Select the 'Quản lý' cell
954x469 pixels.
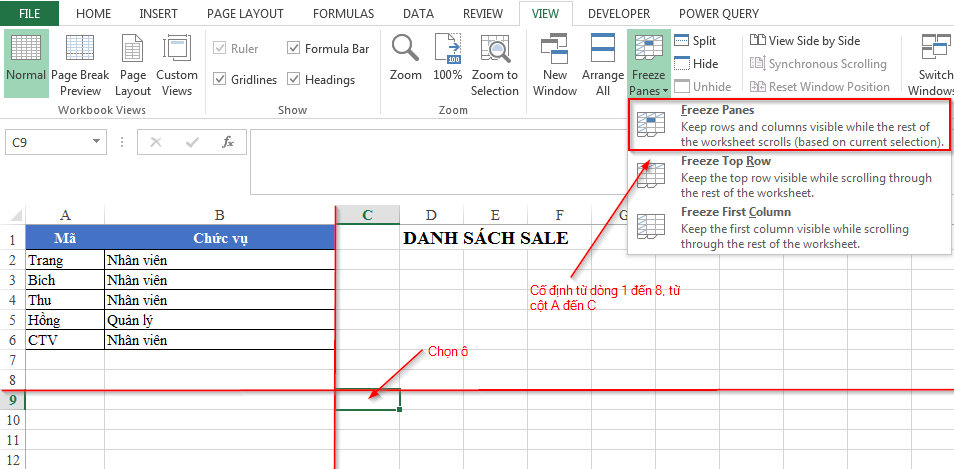pyautogui.click(x=220, y=319)
